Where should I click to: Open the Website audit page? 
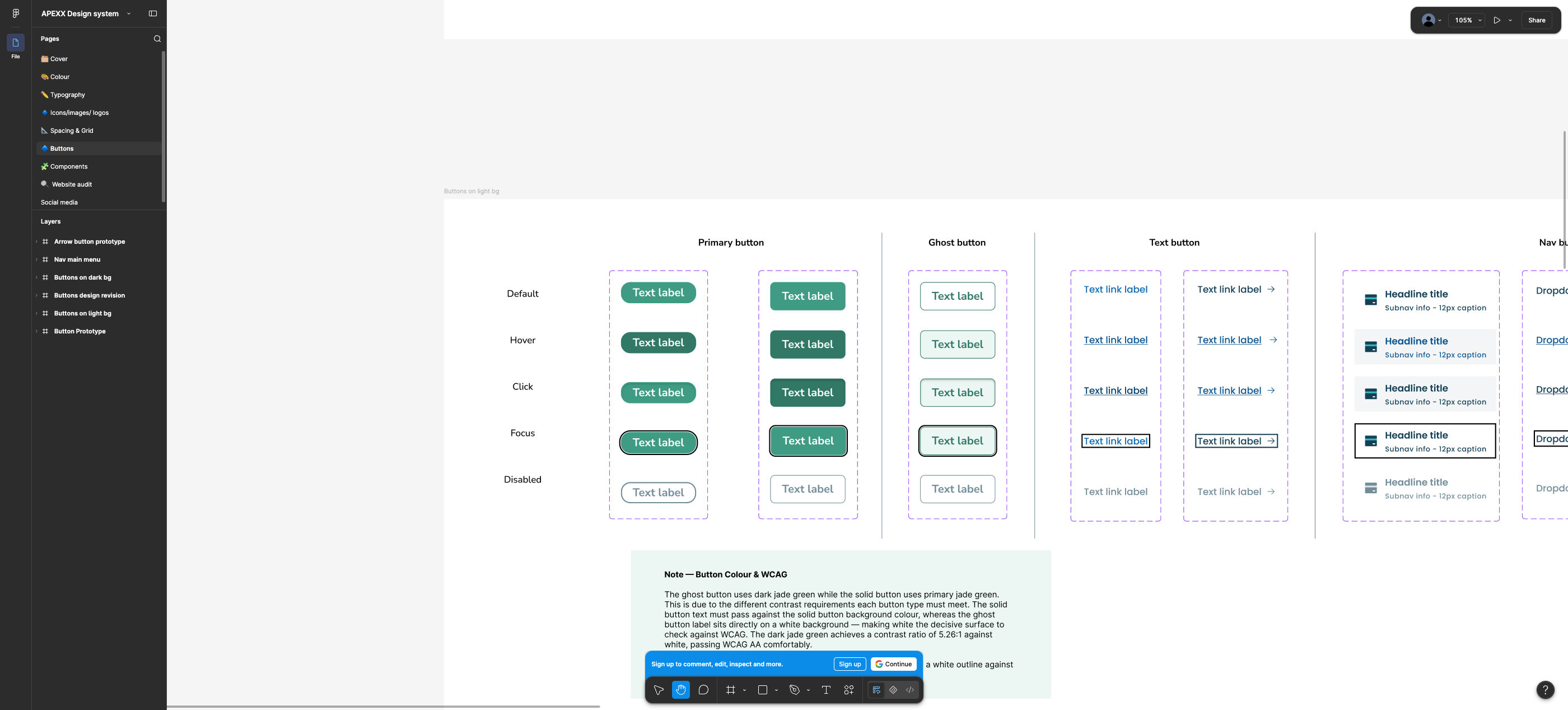click(99, 184)
